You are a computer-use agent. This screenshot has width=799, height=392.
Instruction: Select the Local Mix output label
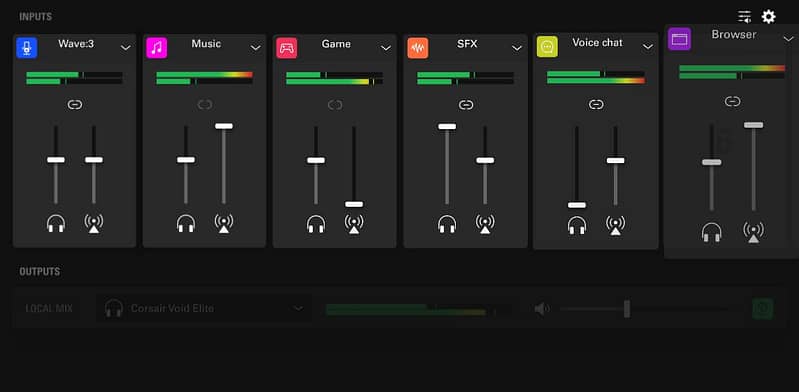[x=49, y=308]
